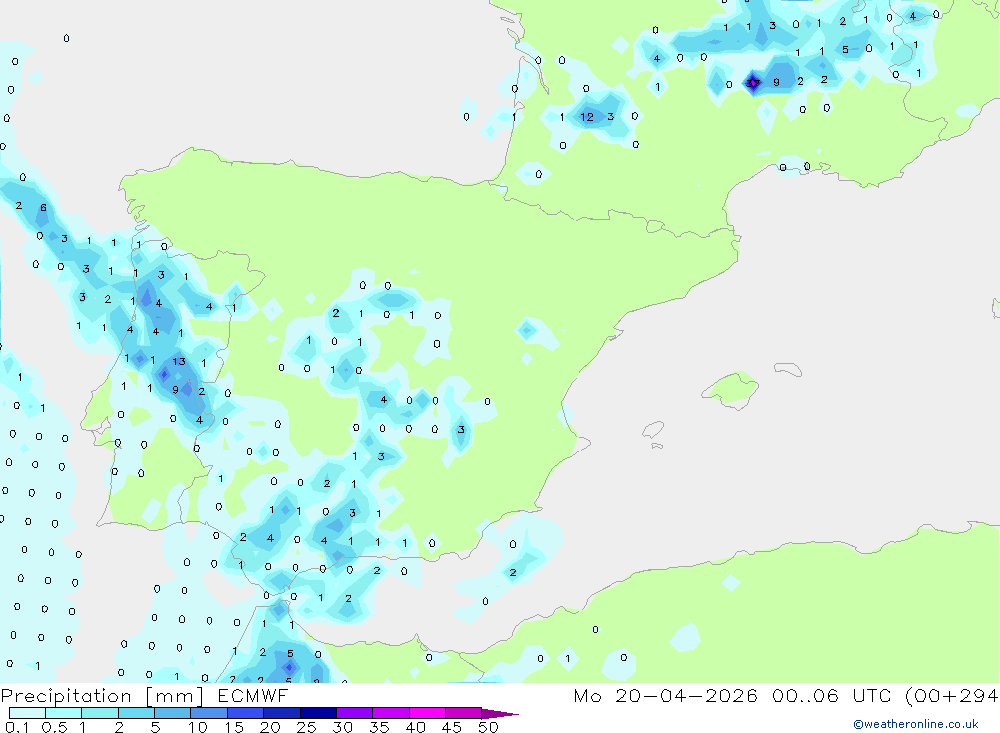
Task: Click the '10' legend scale label
Action: (198, 727)
